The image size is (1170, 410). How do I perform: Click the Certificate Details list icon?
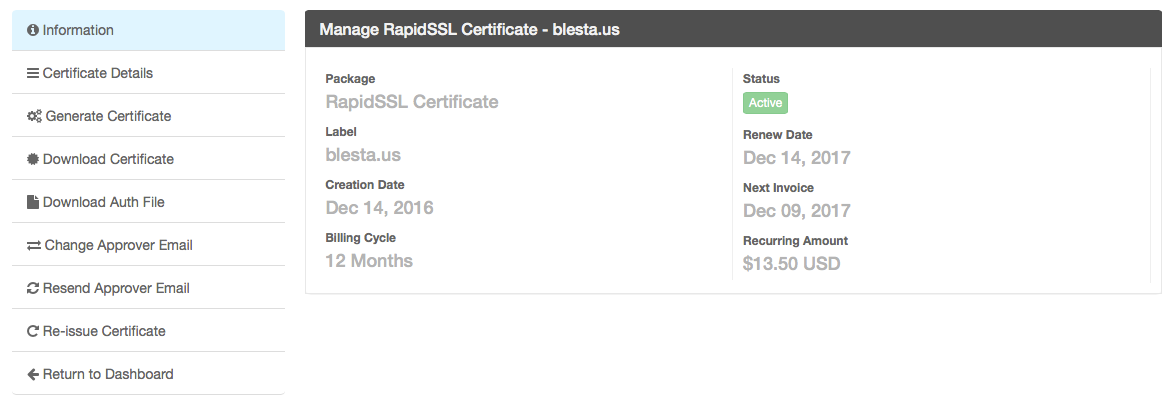coord(33,74)
